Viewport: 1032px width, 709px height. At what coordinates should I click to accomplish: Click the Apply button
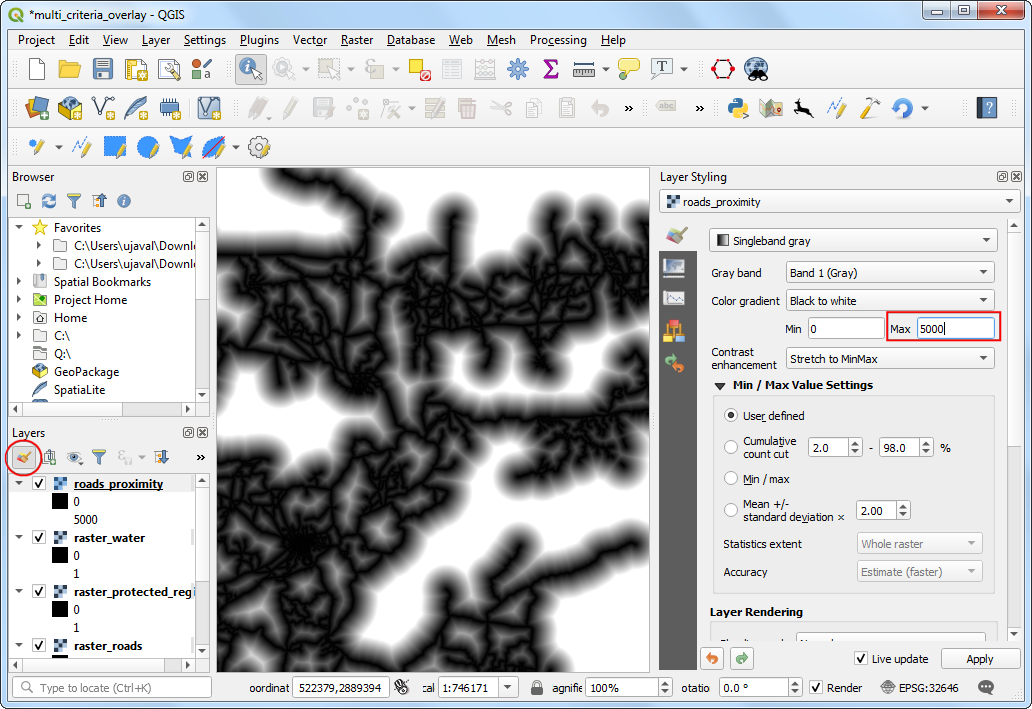[x=979, y=659]
